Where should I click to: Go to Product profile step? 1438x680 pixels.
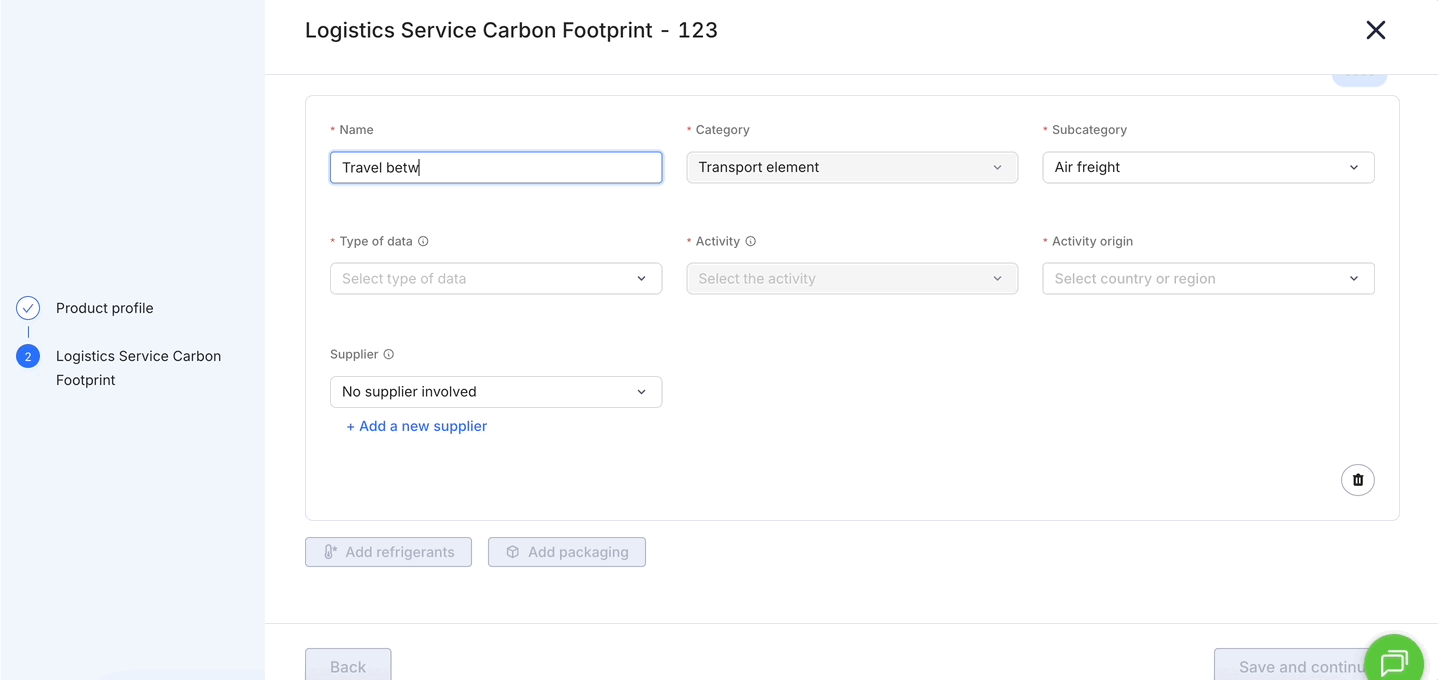[x=105, y=308]
